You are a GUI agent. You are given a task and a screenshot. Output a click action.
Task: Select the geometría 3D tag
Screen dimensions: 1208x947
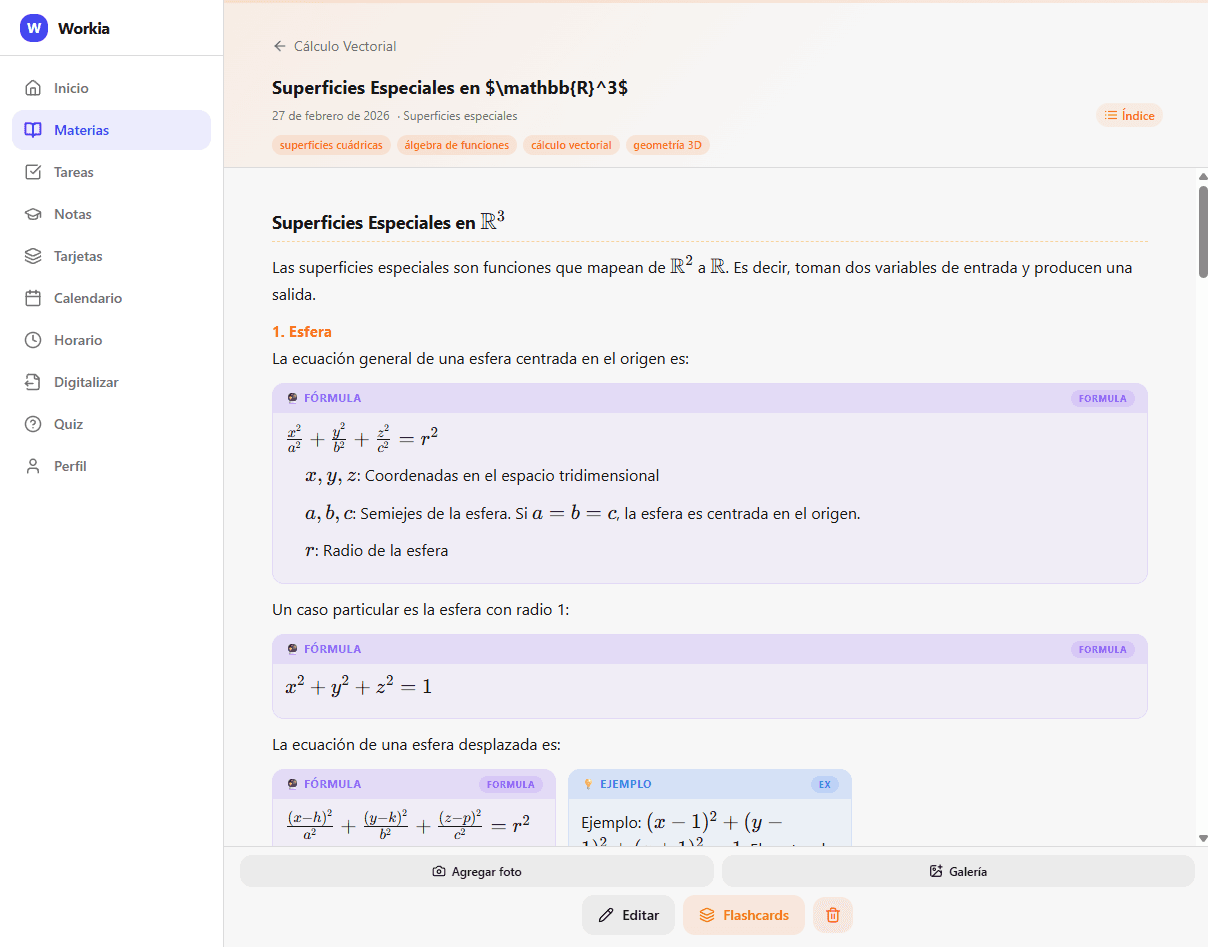(x=667, y=145)
